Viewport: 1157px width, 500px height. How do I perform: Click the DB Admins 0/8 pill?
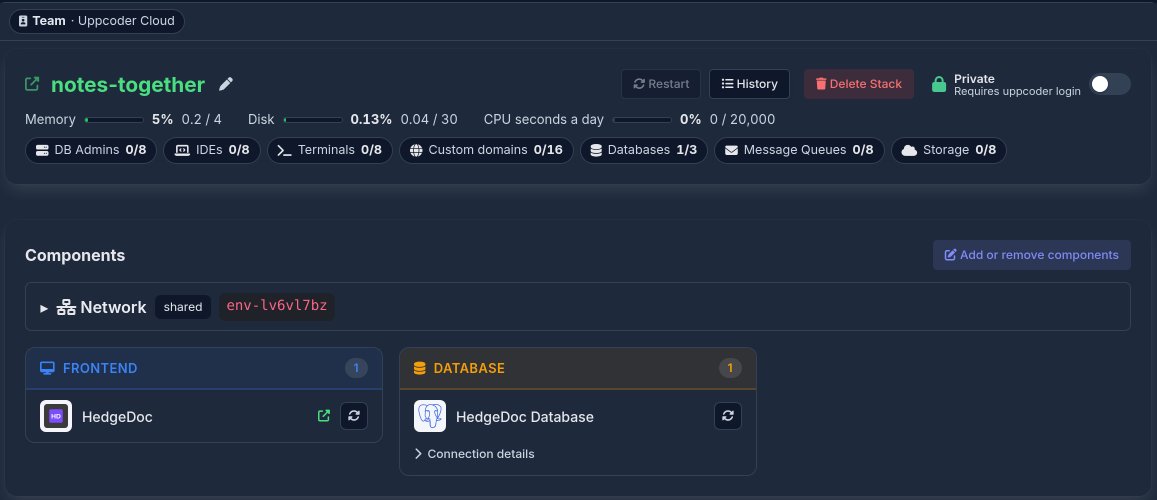pos(91,150)
